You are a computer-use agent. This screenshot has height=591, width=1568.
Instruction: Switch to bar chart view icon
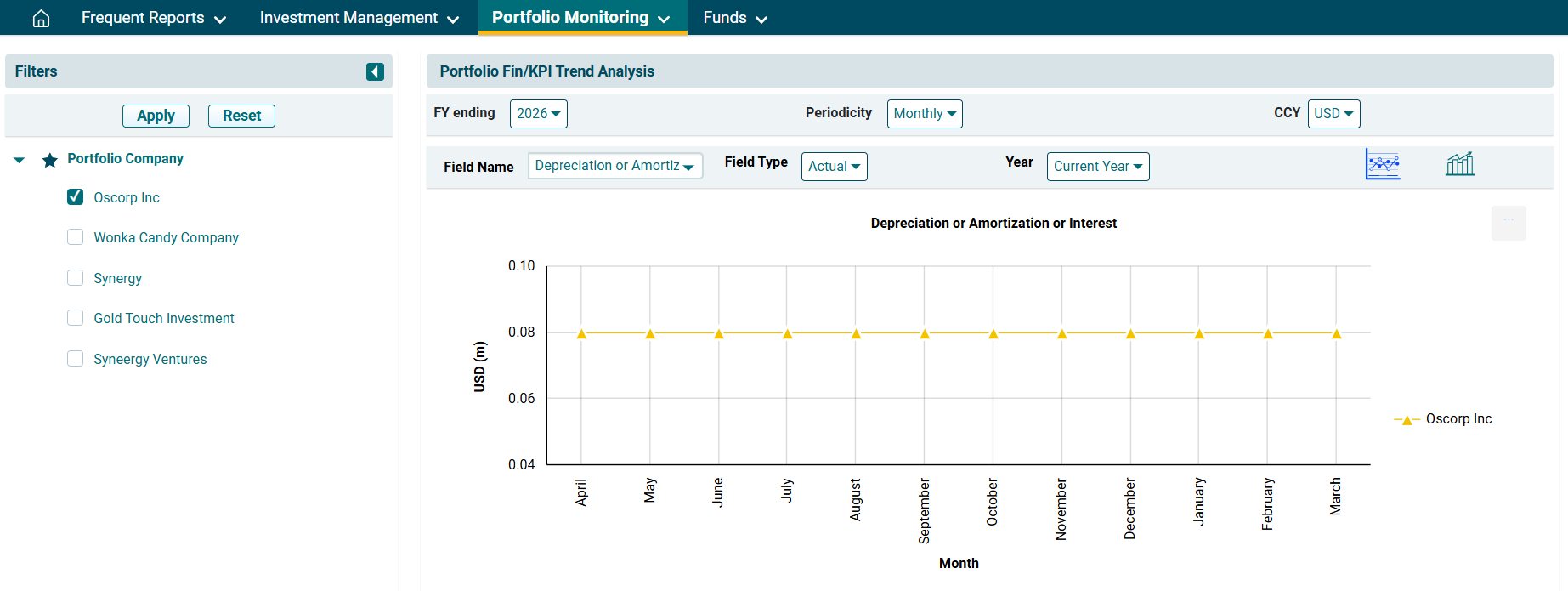point(1459,164)
